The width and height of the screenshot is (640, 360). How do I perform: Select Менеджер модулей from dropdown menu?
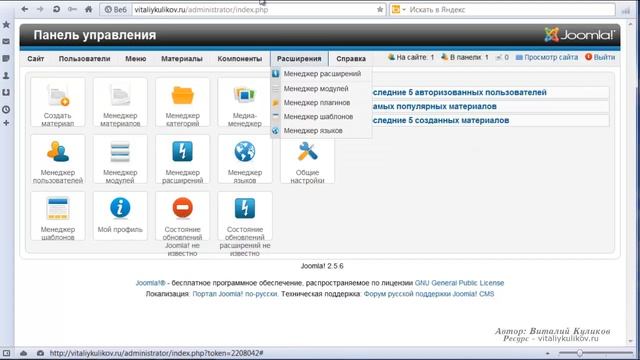pos(321,89)
